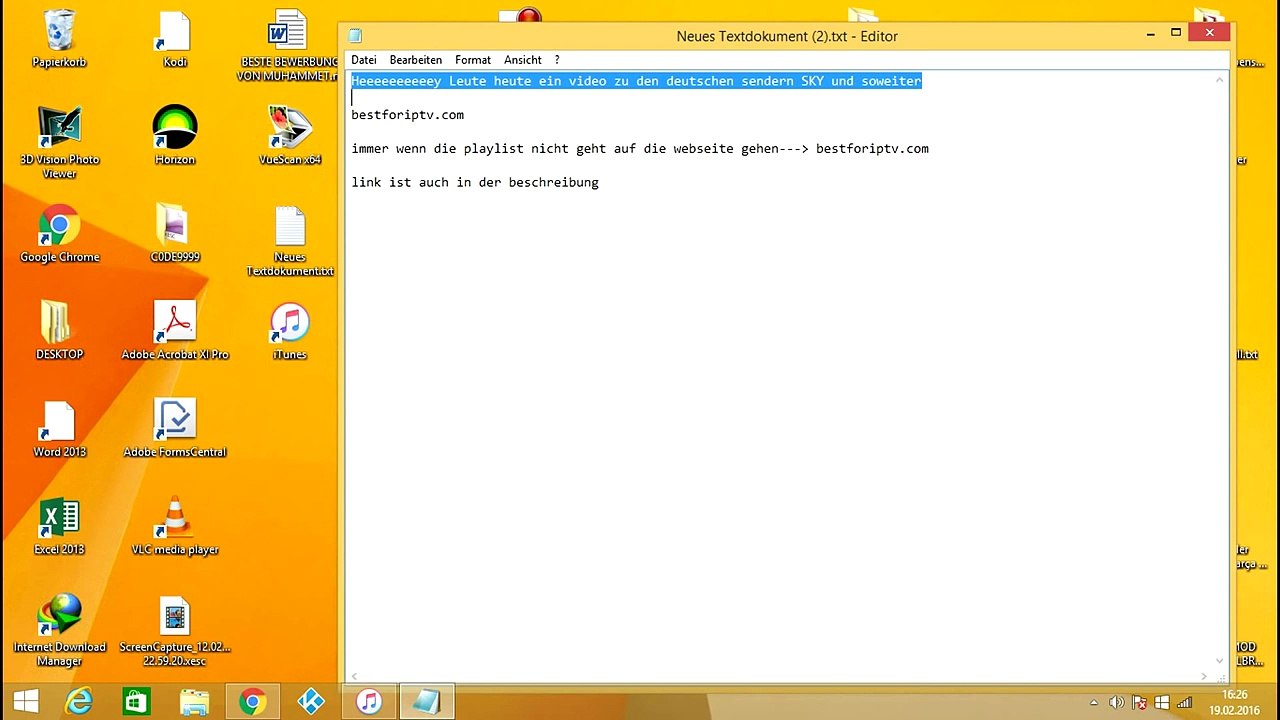This screenshot has width=1280, height=720.
Task: Click the editor's vertical scroll down arrow
Action: 1220,660
